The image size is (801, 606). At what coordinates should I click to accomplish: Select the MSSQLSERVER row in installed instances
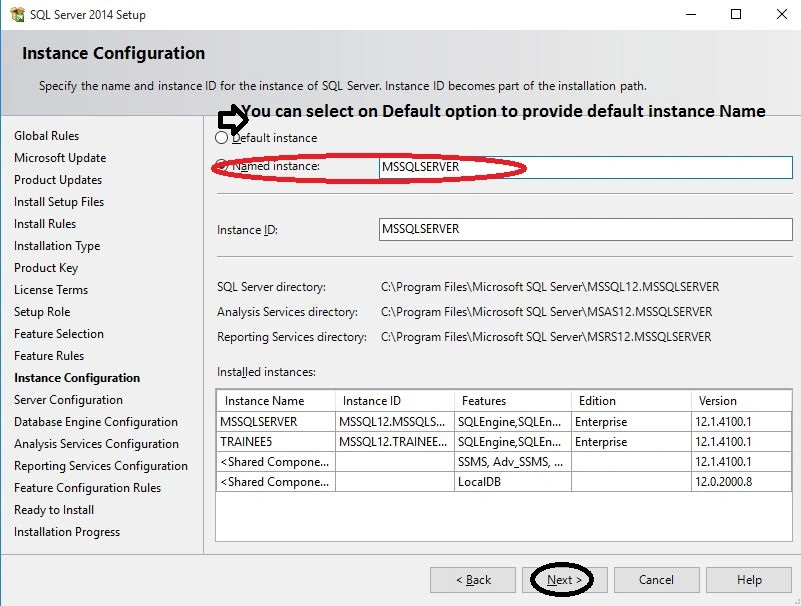coord(504,422)
